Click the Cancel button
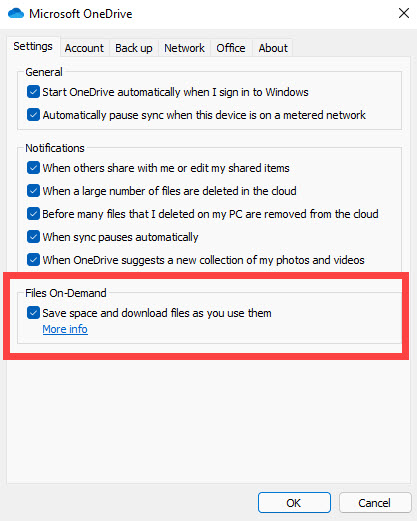Screen dimensions: 417x521 click(374, 503)
